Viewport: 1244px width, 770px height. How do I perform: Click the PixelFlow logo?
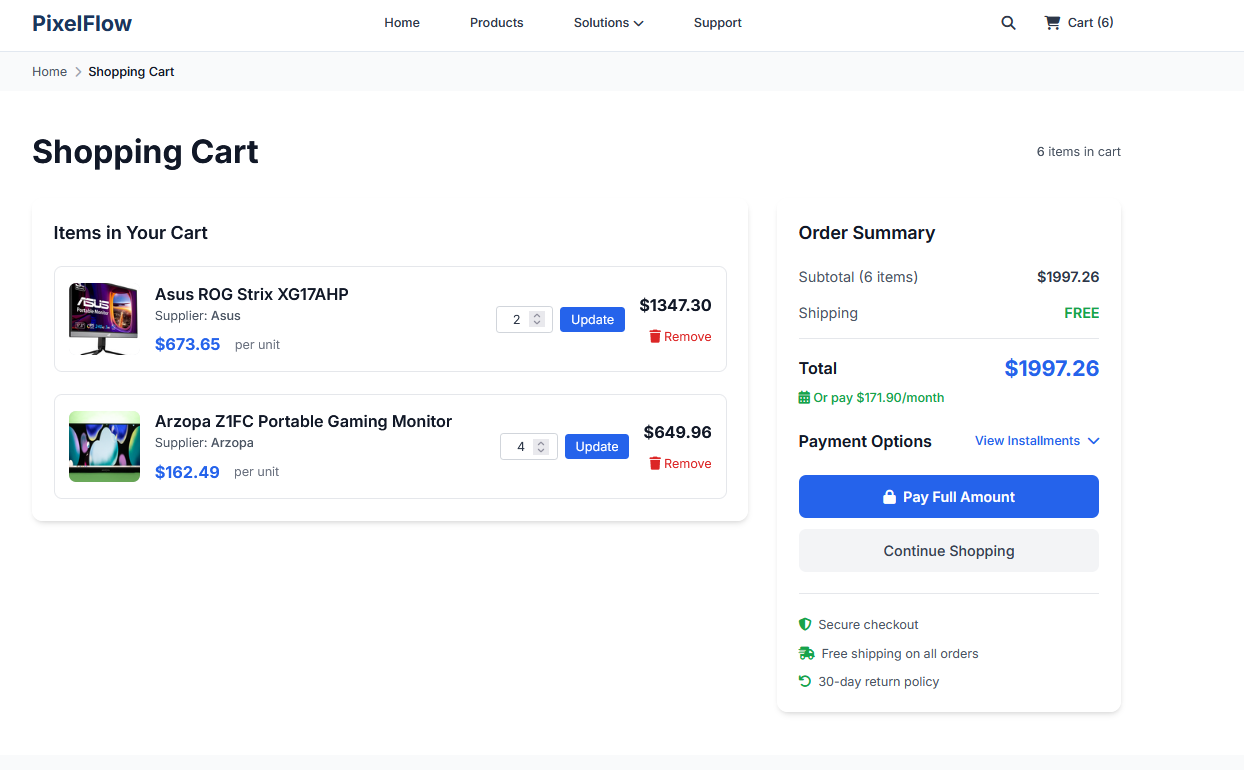(82, 23)
